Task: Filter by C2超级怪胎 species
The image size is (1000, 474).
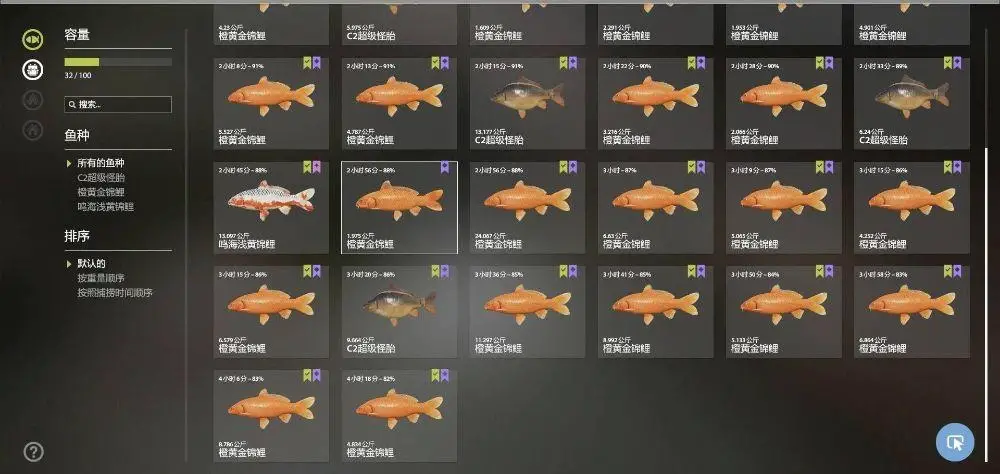Action: (101, 178)
